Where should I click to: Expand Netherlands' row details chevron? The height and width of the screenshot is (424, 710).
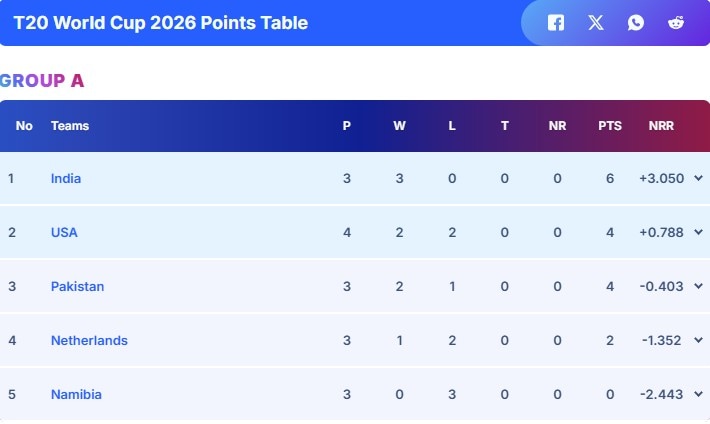[x=698, y=340]
